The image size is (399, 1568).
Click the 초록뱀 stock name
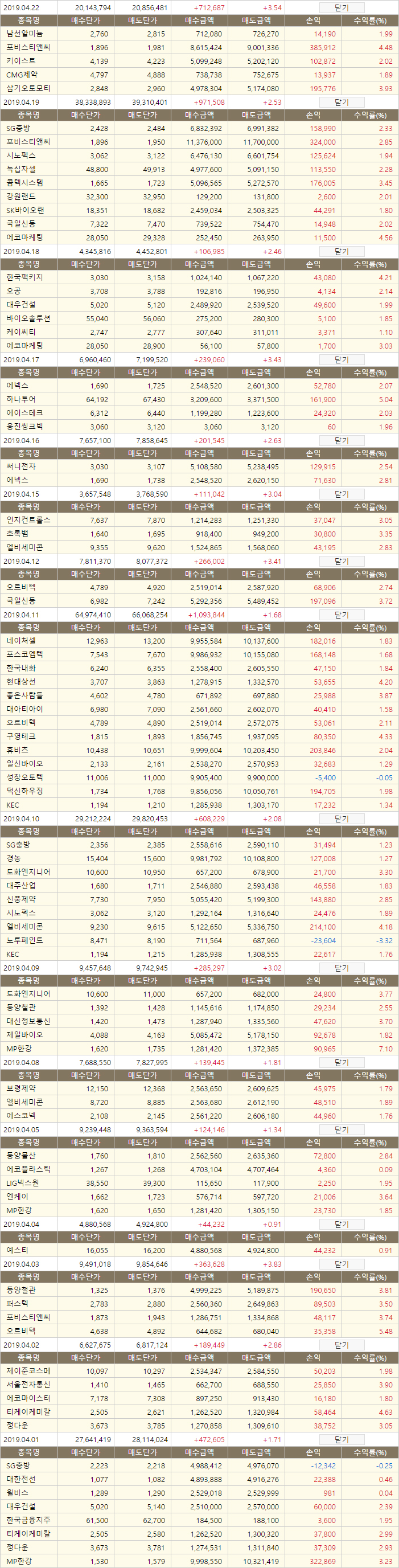[x=17, y=533]
